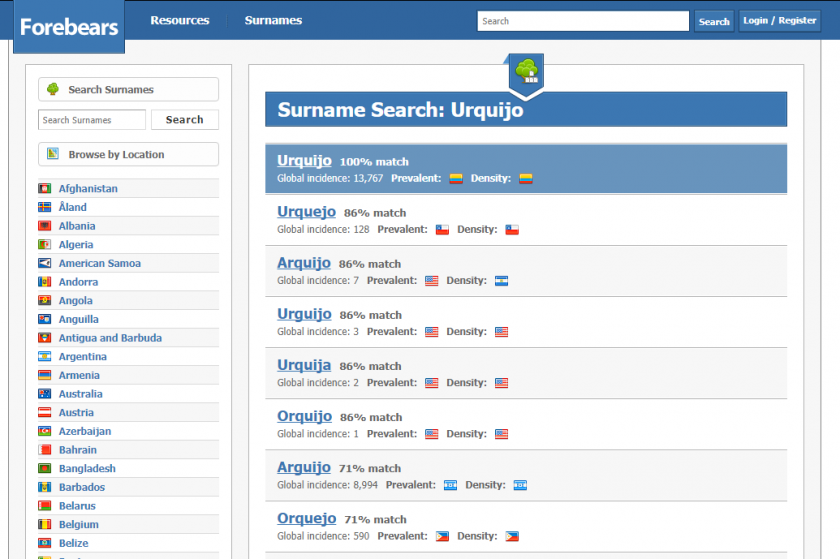Open the Afghanistan link
The height and width of the screenshot is (559, 840).
point(88,188)
